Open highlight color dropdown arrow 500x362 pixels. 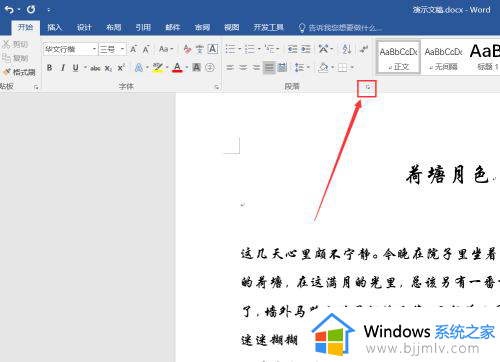(167, 68)
